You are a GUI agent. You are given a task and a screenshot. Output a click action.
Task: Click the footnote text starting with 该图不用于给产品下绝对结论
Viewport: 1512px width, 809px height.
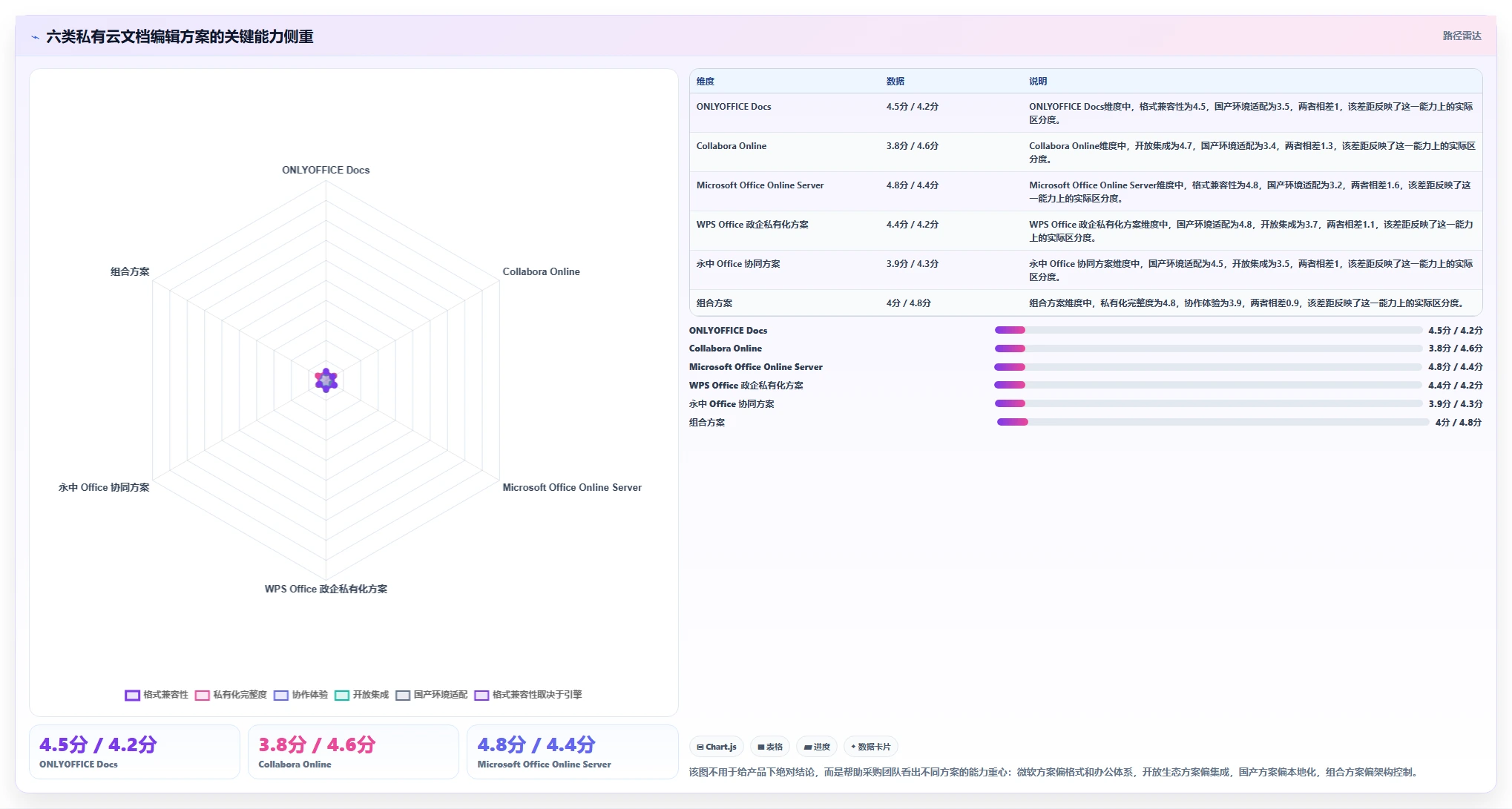(x=1055, y=772)
